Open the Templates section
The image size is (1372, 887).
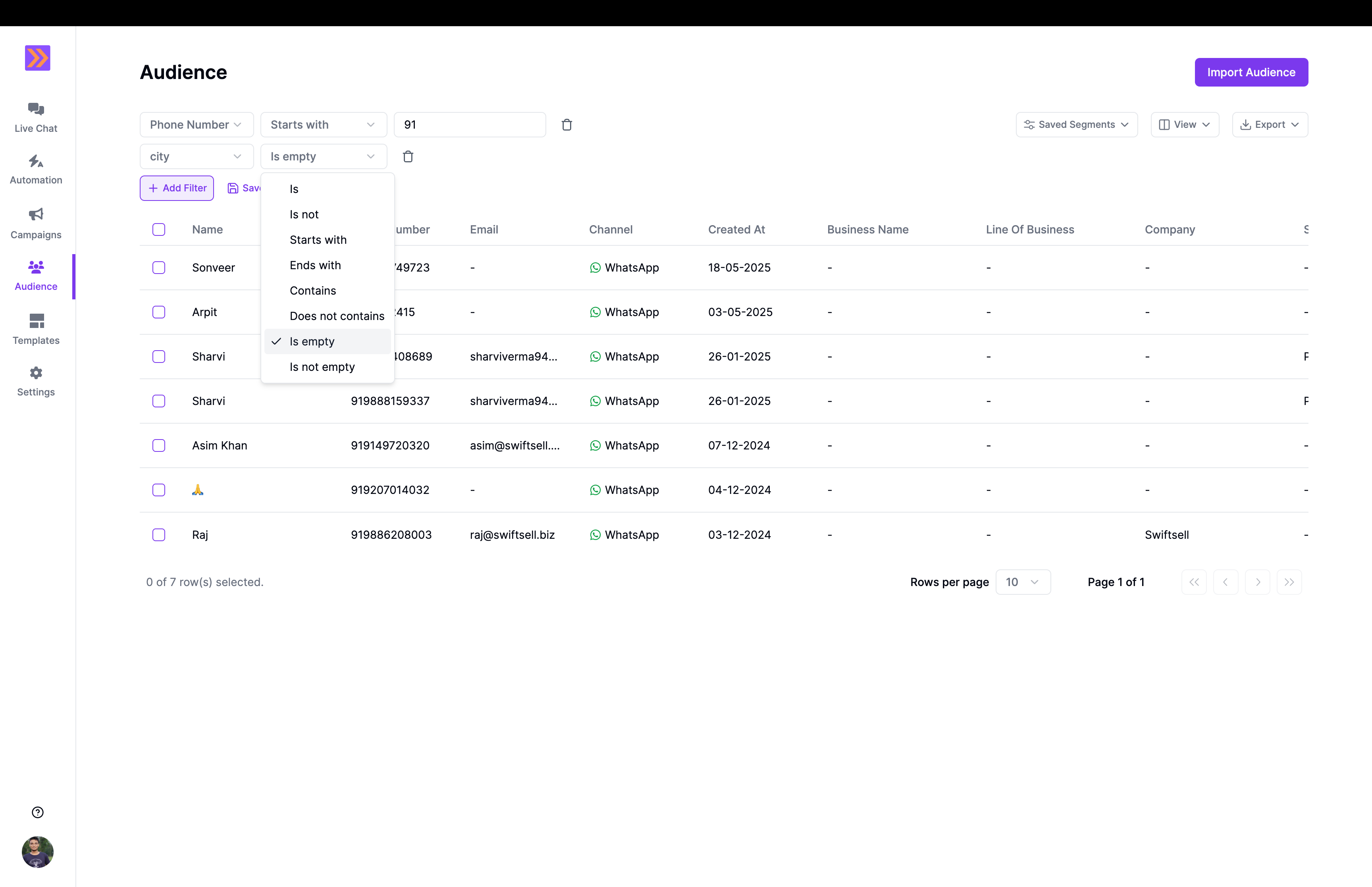click(36, 329)
